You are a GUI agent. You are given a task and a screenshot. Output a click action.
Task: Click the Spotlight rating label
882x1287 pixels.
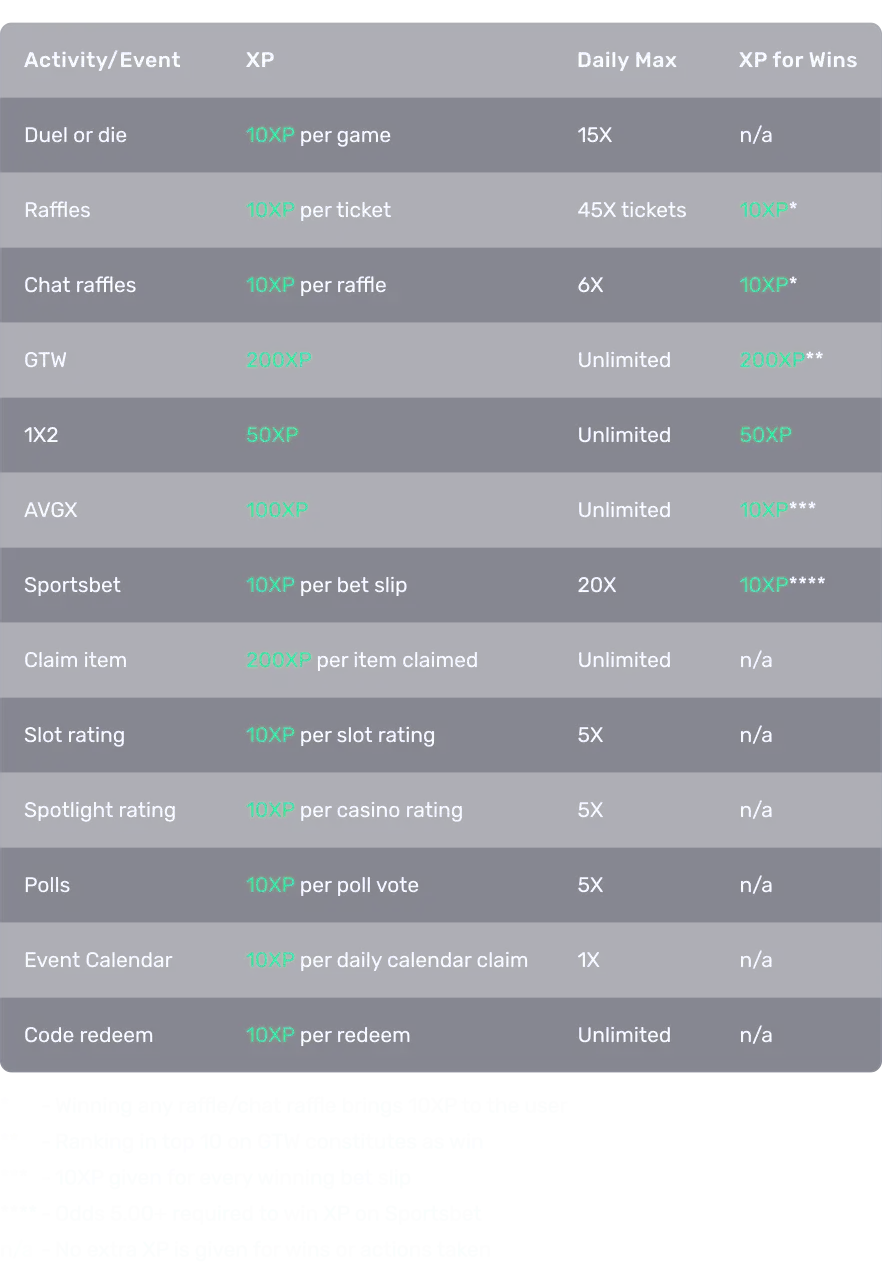pyautogui.click(x=100, y=810)
